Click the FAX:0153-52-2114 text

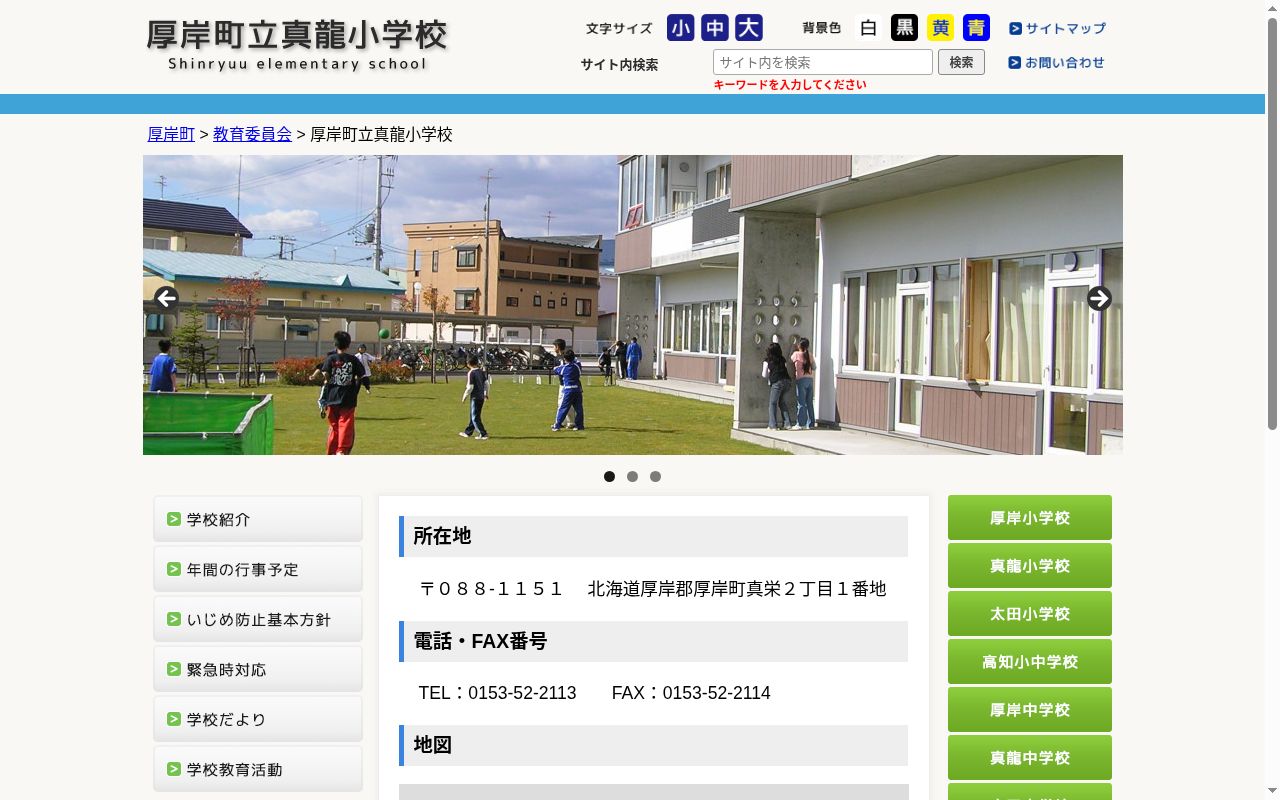pyautogui.click(x=691, y=693)
